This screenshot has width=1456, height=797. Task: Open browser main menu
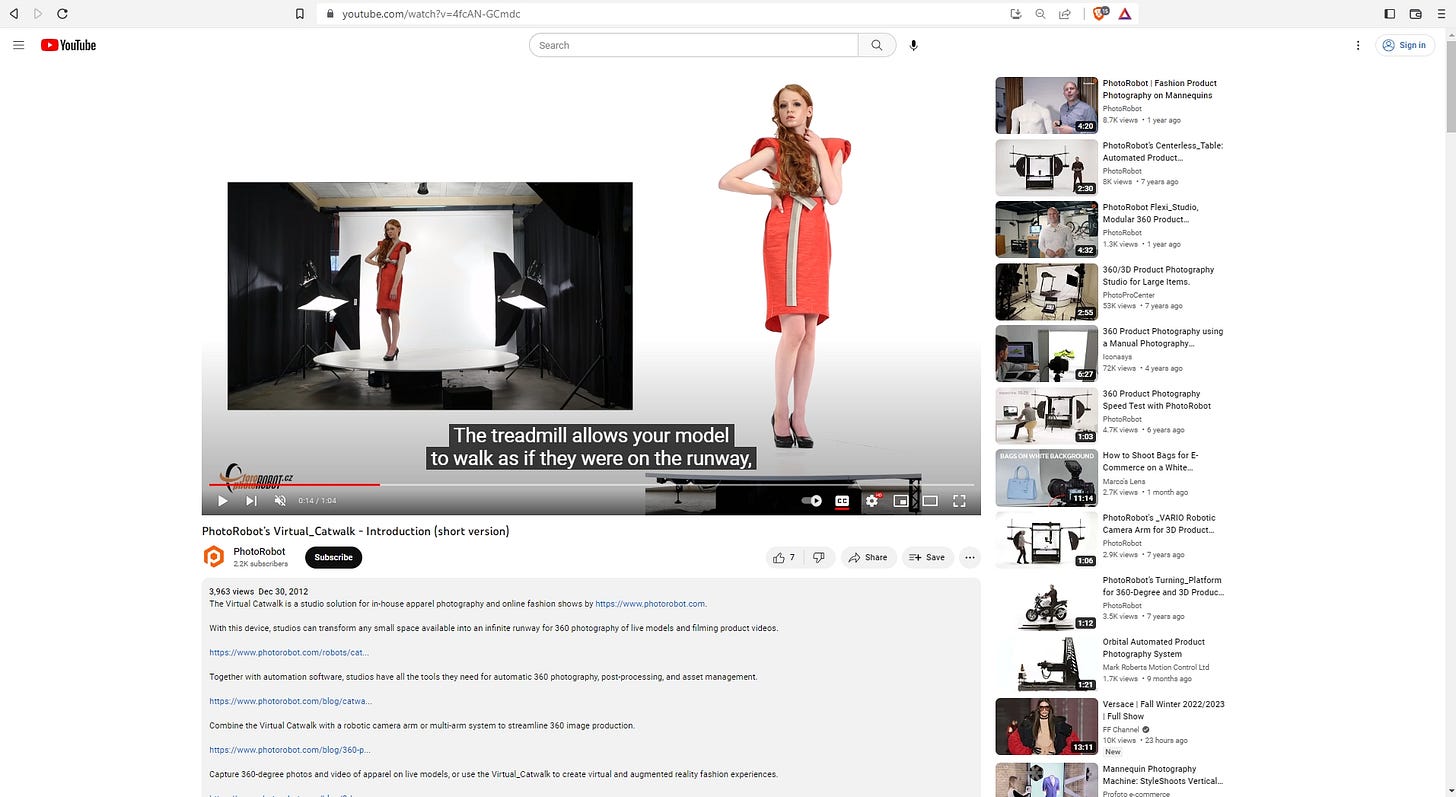(1441, 14)
